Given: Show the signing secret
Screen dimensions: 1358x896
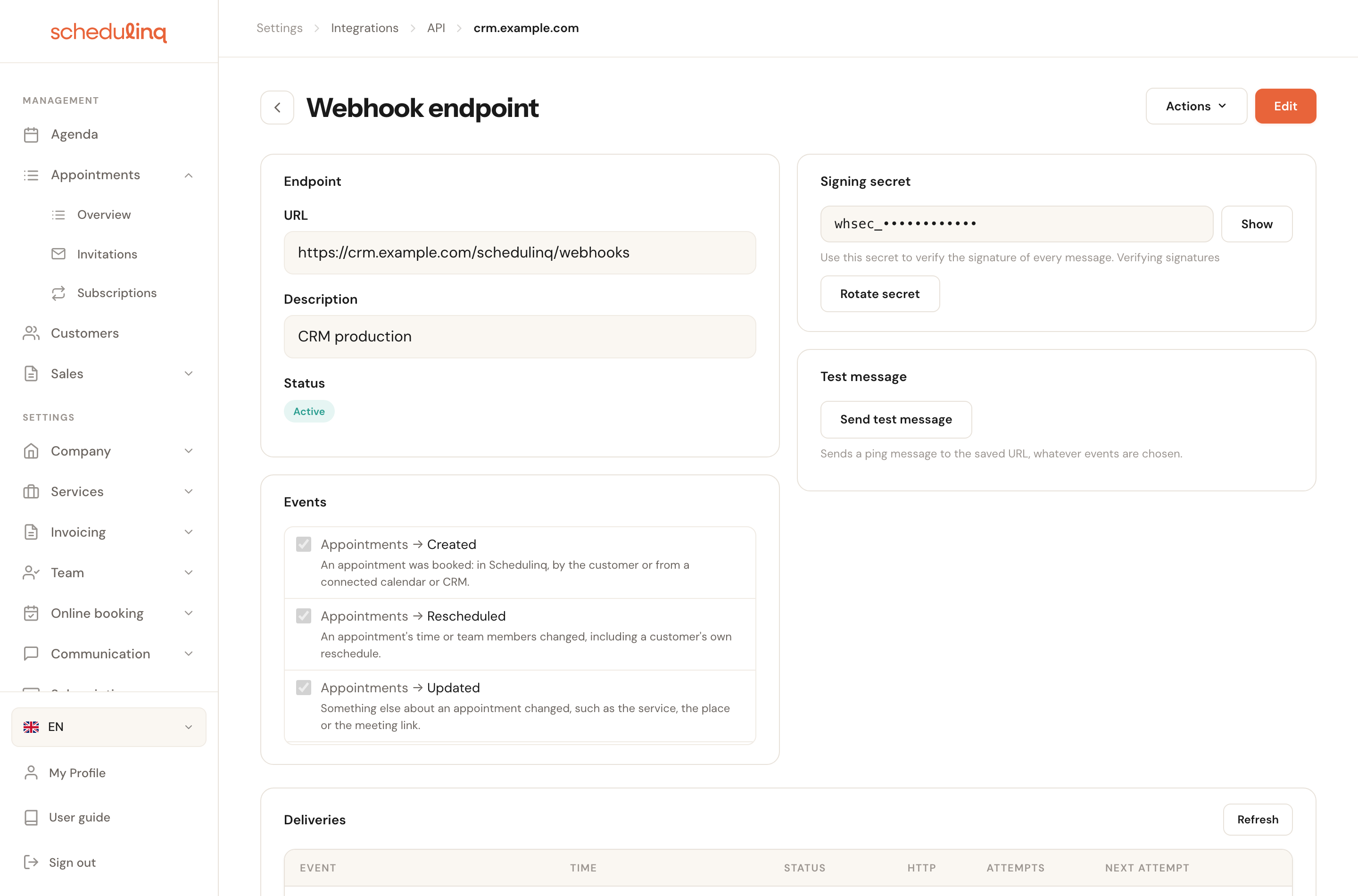Looking at the screenshot, I should 1256,224.
